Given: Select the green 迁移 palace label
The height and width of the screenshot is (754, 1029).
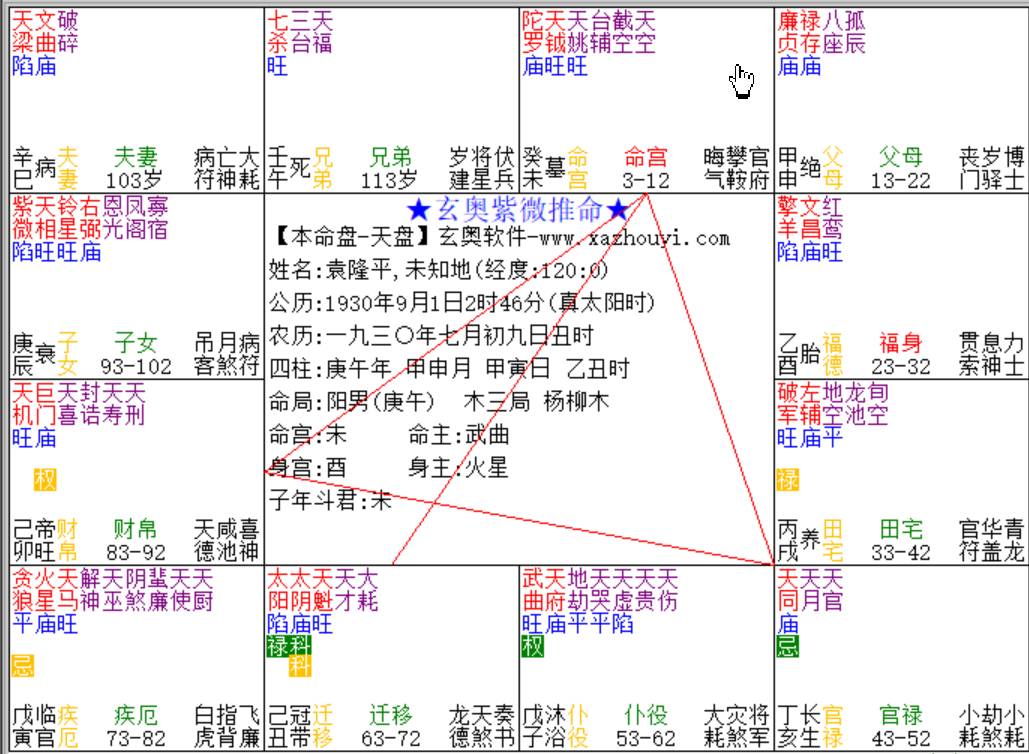Looking at the screenshot, I should (x=390, y=715).
